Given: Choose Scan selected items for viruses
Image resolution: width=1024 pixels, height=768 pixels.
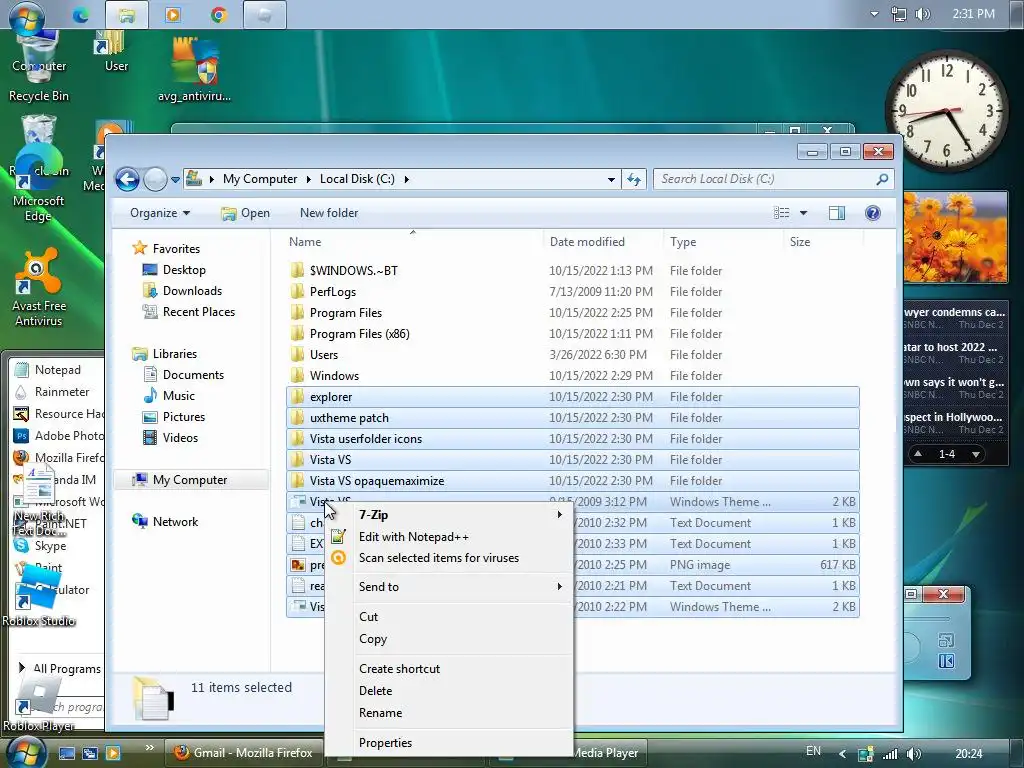Looking at the screenshot, I should (x=449, y=558).
